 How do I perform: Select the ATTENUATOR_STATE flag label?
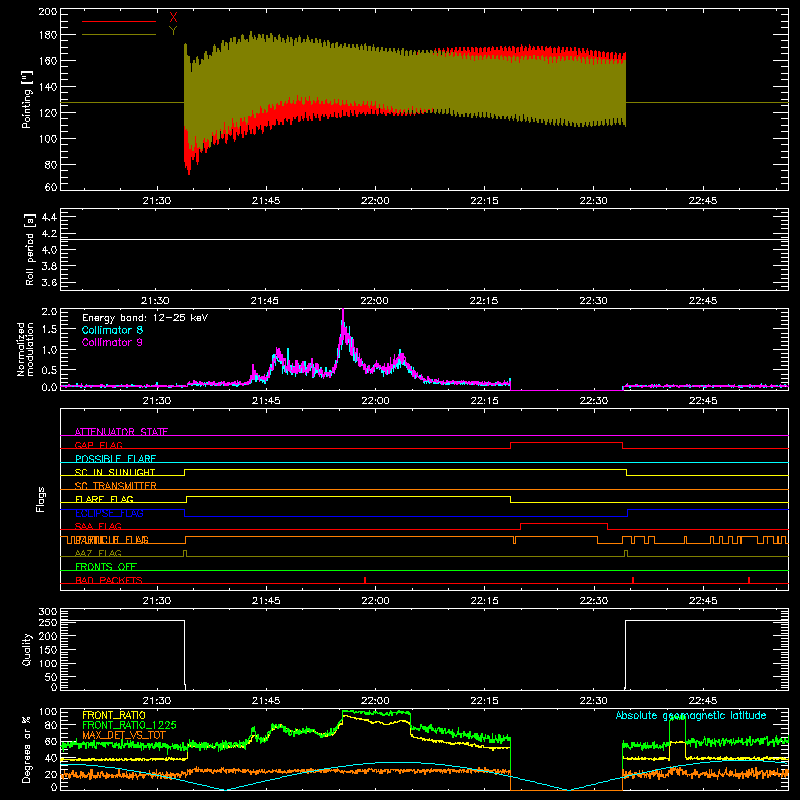121,432
